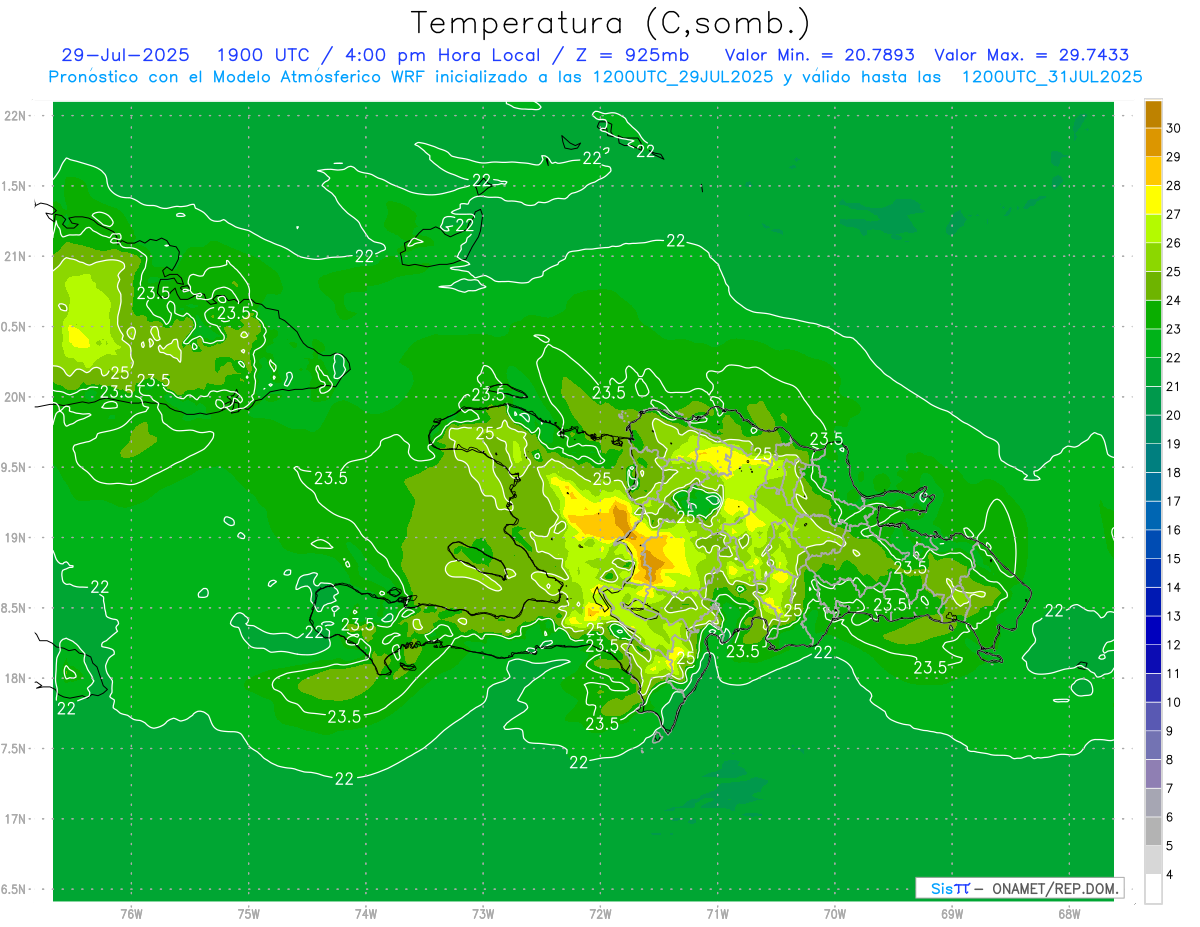Click the "SisTT - ONAMET/REP.DOM." credit label
This screenshot has height=927, width=1200.
click(x=1018, y=888)
